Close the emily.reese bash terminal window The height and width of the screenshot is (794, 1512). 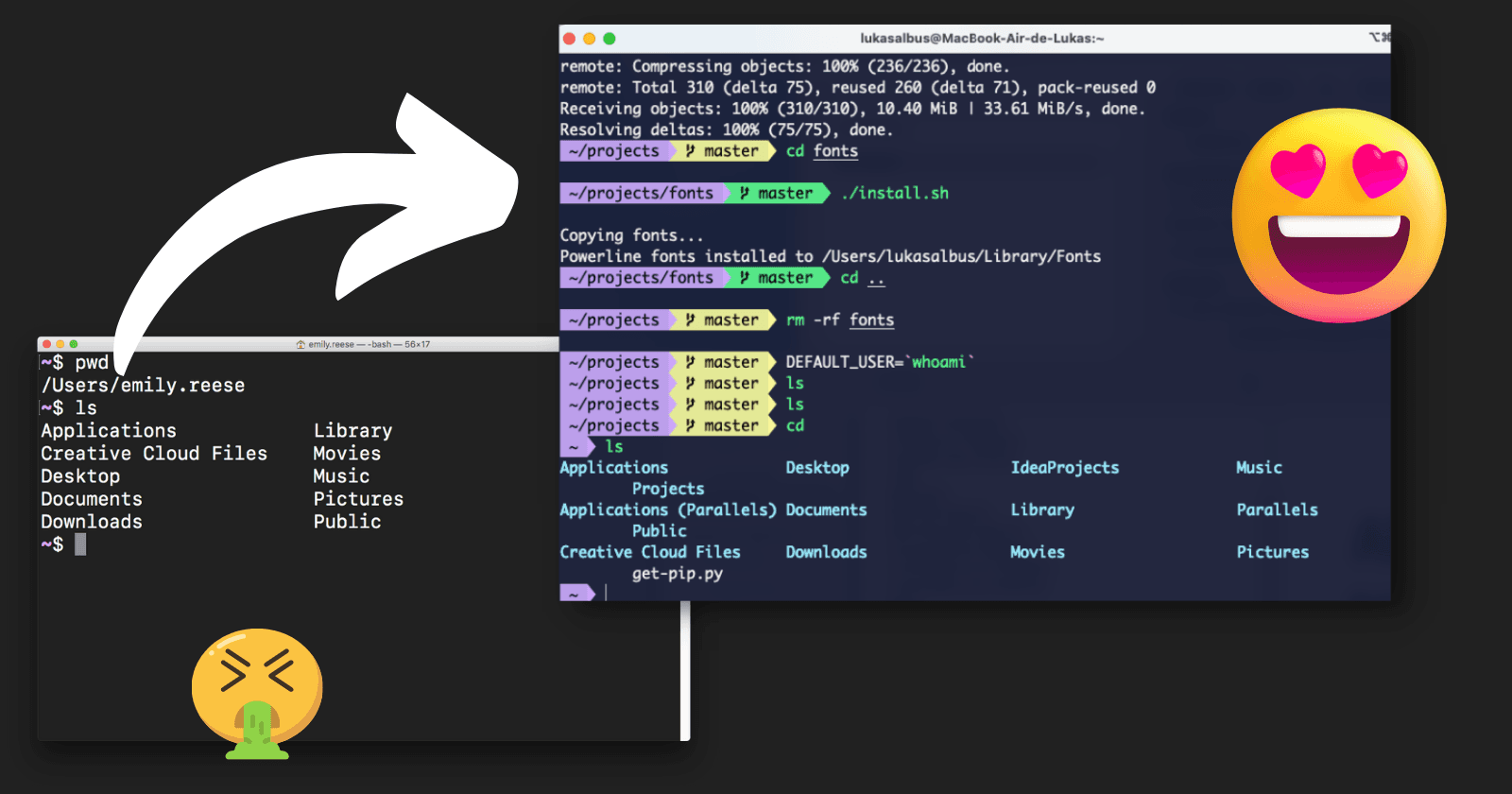(x=46, y=344)
